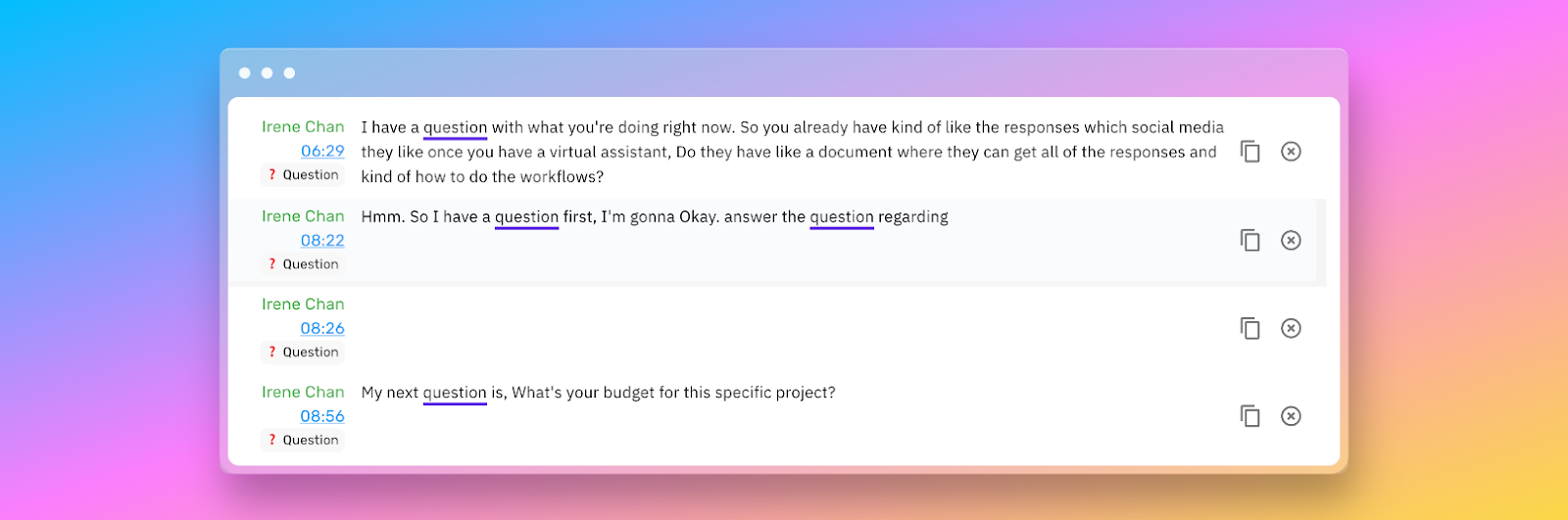Dismiss the 08:22 question entry
The width and height of the screenshot is (1568, 520).
pos(1291,240)
